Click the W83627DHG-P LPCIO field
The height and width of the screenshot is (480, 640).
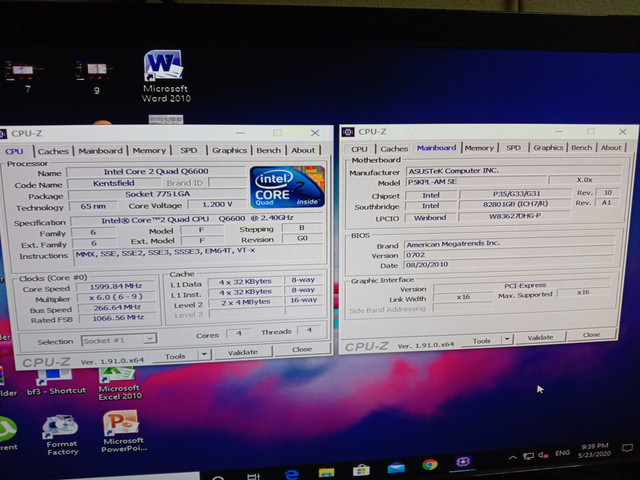click(x=515, y=216)
